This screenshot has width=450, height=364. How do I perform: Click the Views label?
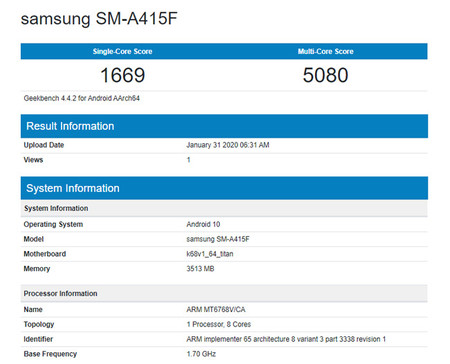click(x=33, y=160)
